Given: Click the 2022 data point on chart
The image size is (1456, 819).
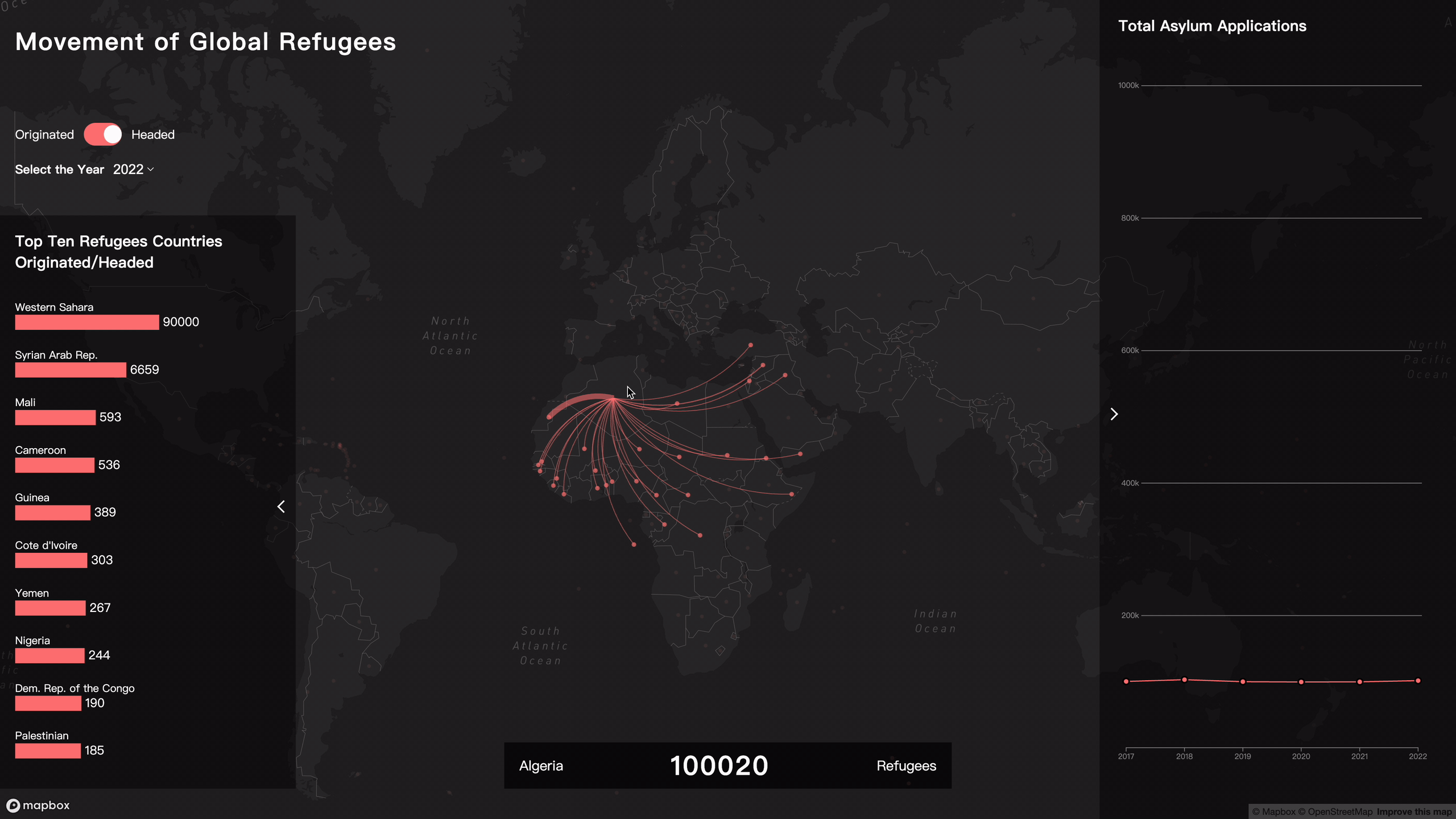Looking at the screenshot, I should [1418, 681].
